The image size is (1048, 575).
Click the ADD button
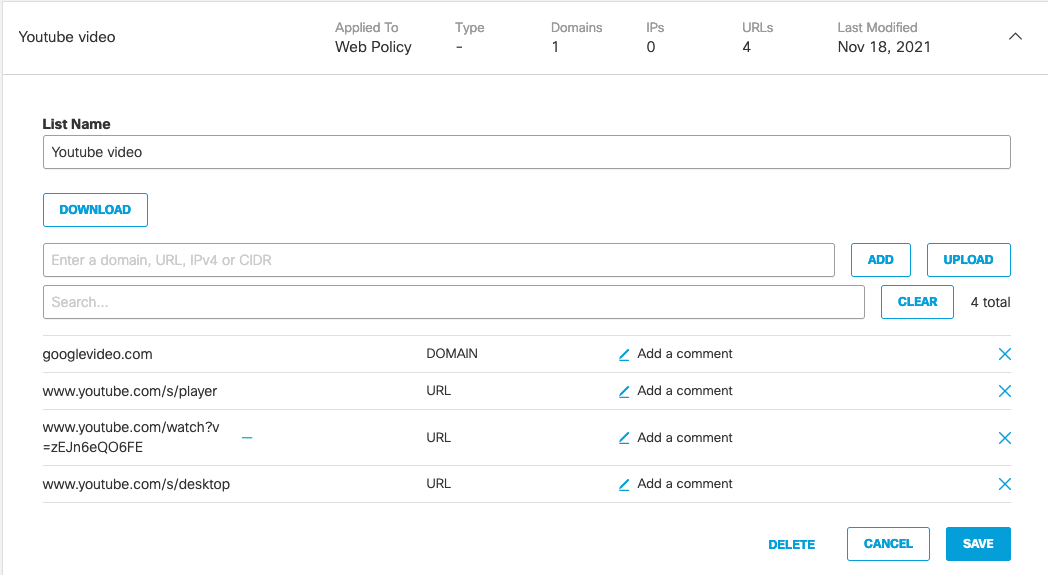coord(880,260)
